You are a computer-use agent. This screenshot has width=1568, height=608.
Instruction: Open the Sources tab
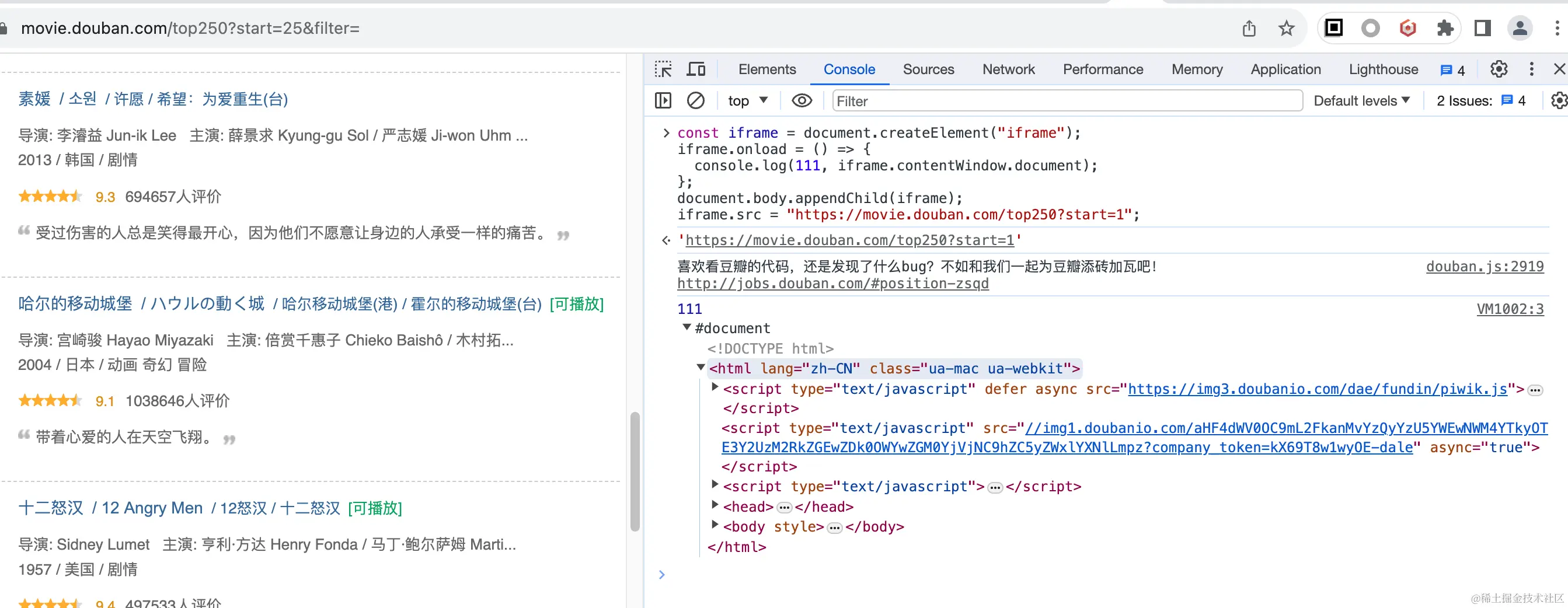pyautogui.click(x=928, y=69)
